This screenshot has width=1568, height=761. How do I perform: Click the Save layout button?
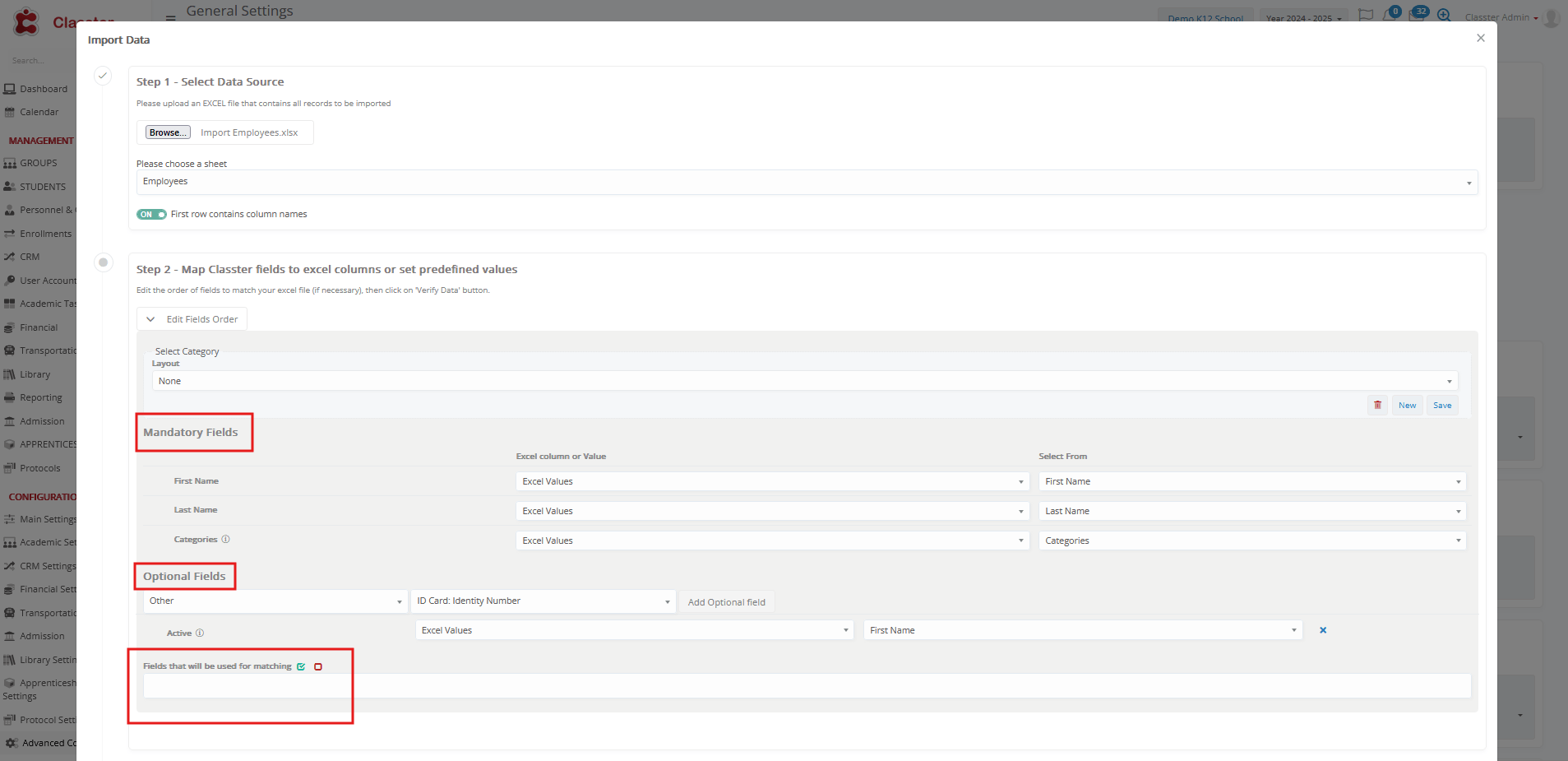tap(1442, 405)
